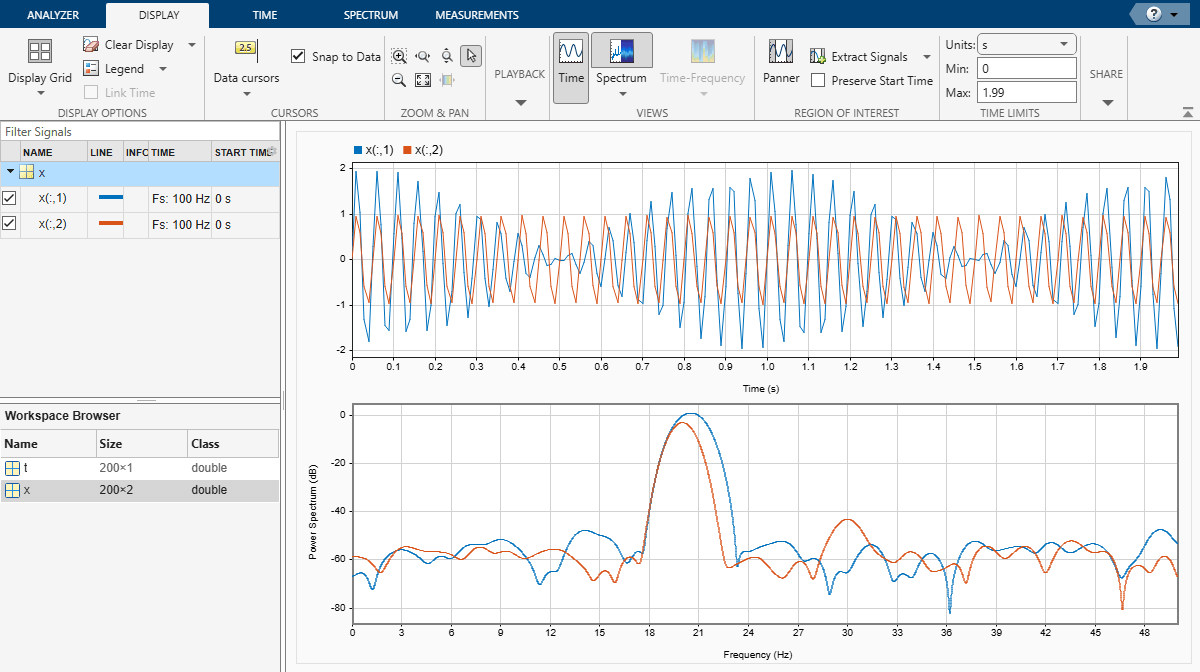
Task: Collapse the toolstrip with the arrow icon
Action: tap(1187, 113)
